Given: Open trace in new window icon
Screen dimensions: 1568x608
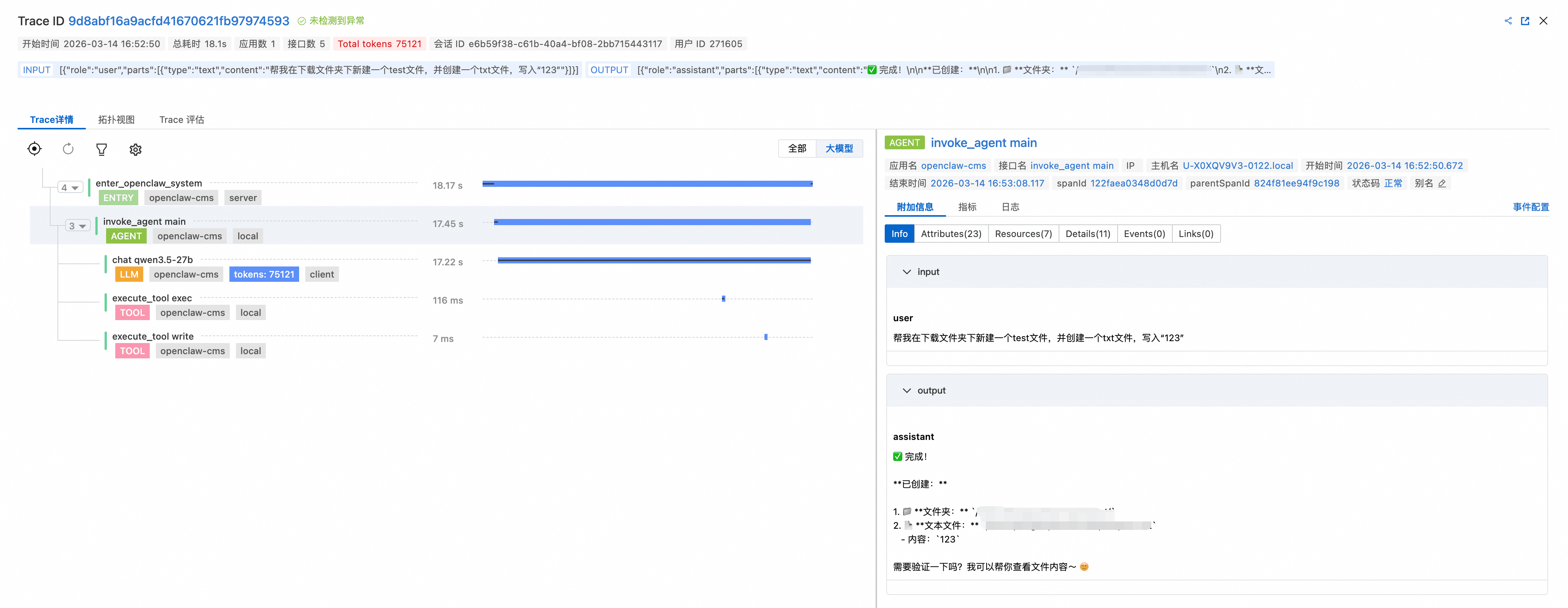Looking at the screenshot, I should click(1525, 21).
